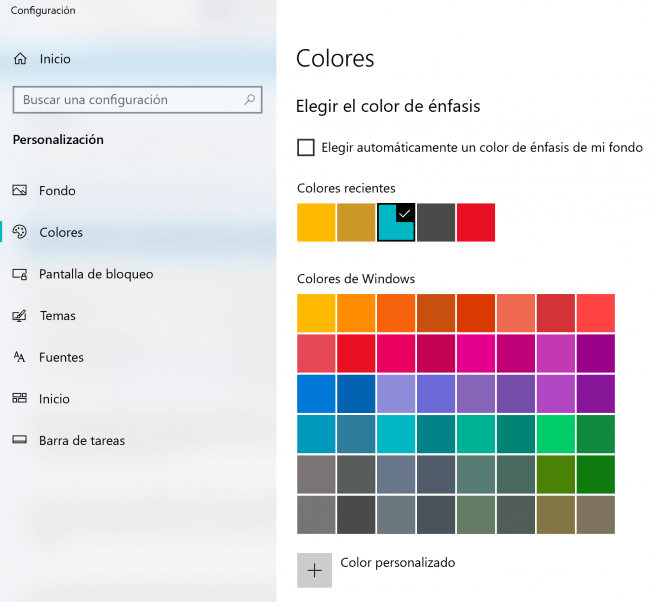
Task: Click the home icon next to Inicio
Action: [20, 59]
